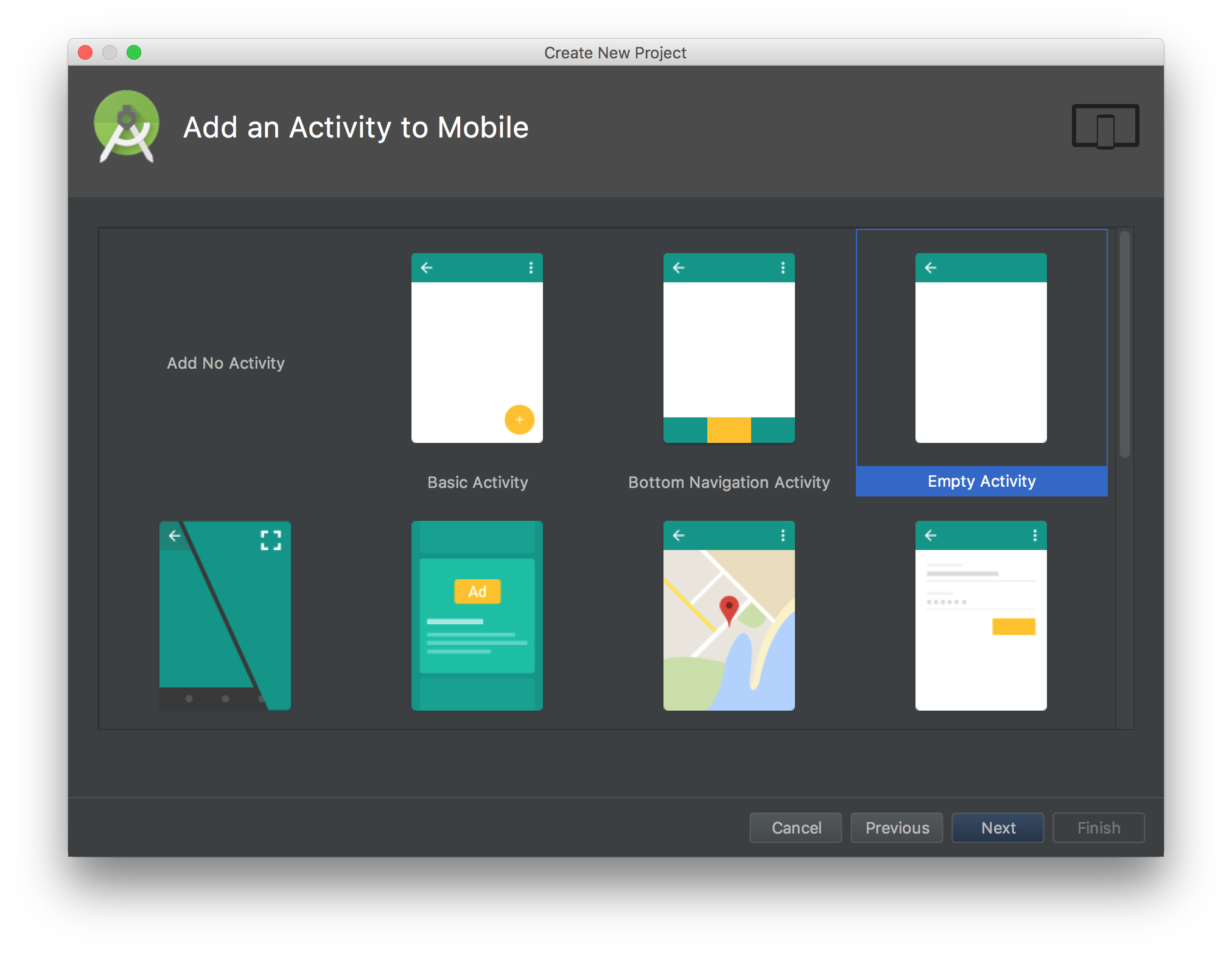The image size is (1232, 954).
Task: Choose the Empty Activity preview image
Action: coord(981,347)
